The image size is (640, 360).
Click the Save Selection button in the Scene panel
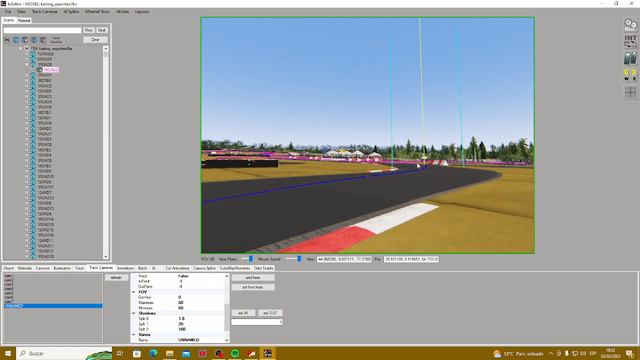click(56, 40)
